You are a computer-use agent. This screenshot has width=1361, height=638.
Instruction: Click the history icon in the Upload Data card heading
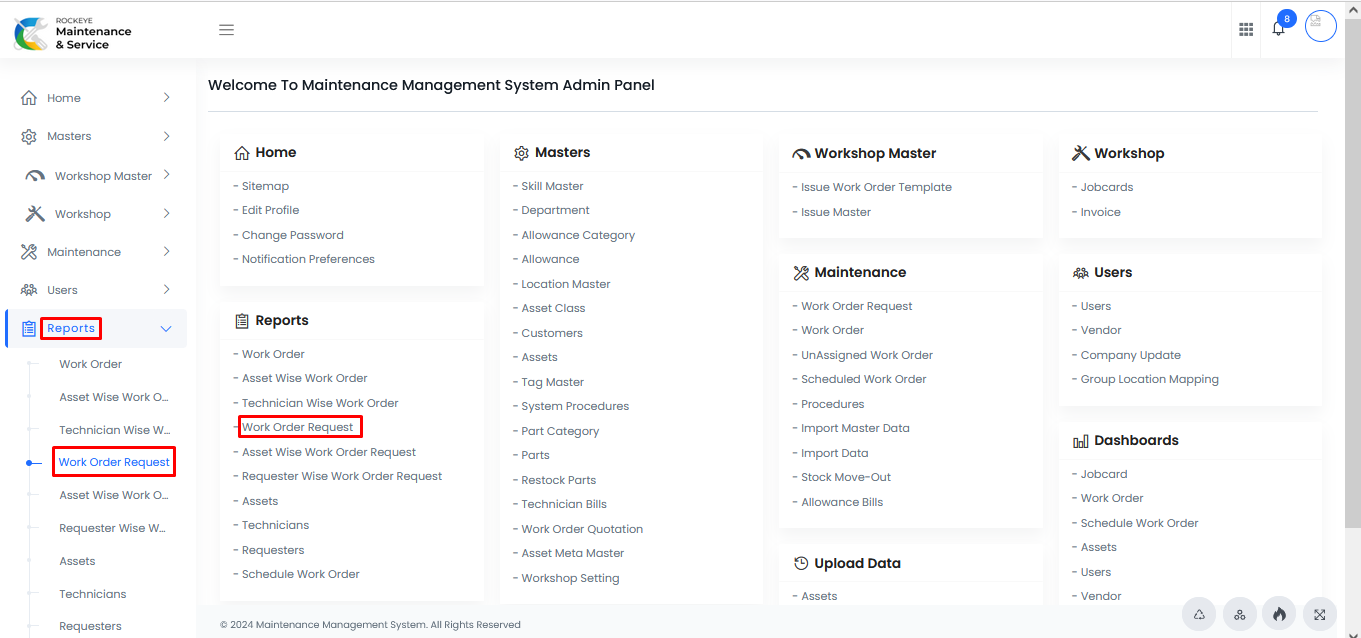[x=801, y=564]
